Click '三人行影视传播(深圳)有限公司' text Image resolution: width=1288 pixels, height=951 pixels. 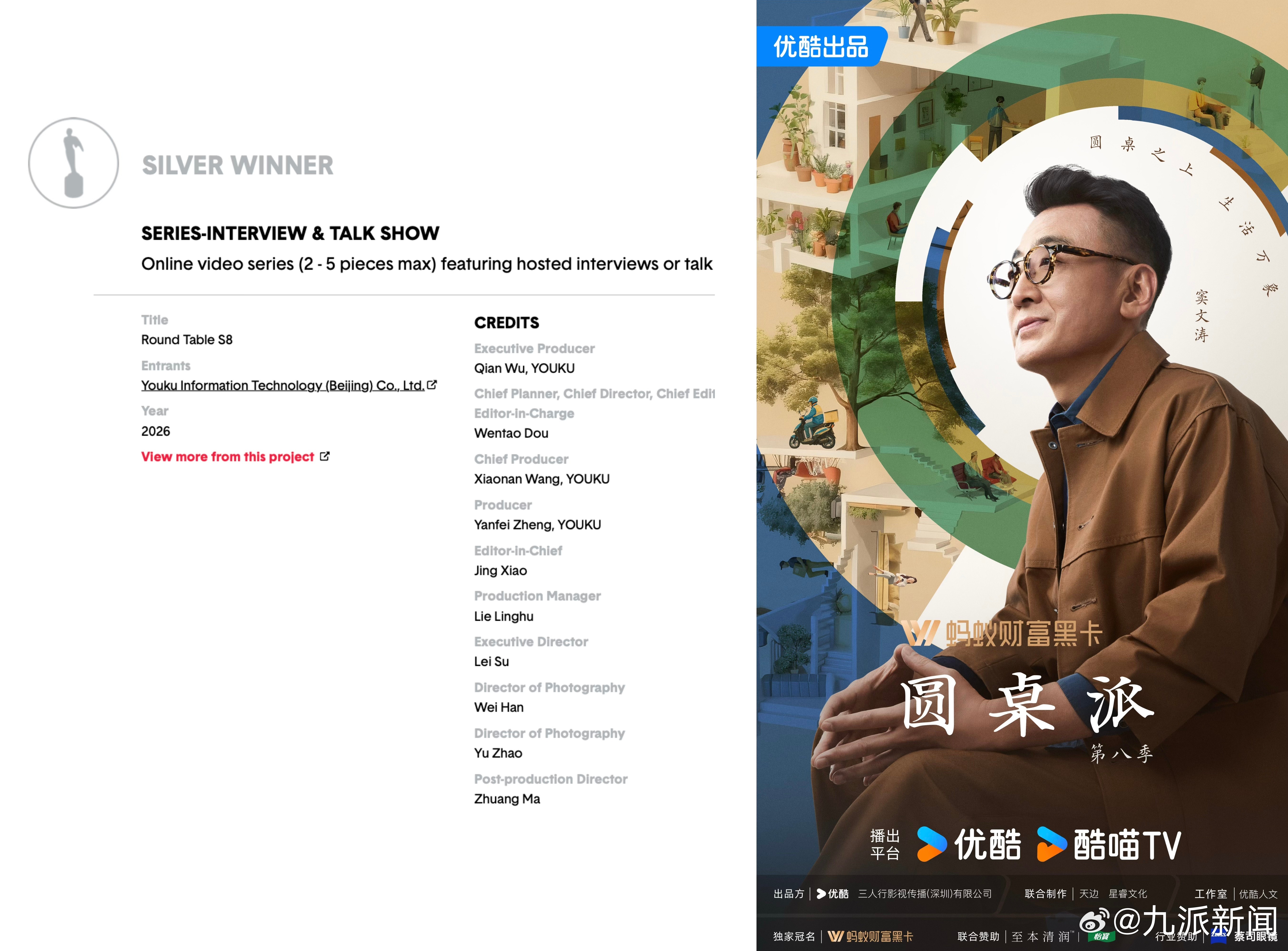[925, 894]
